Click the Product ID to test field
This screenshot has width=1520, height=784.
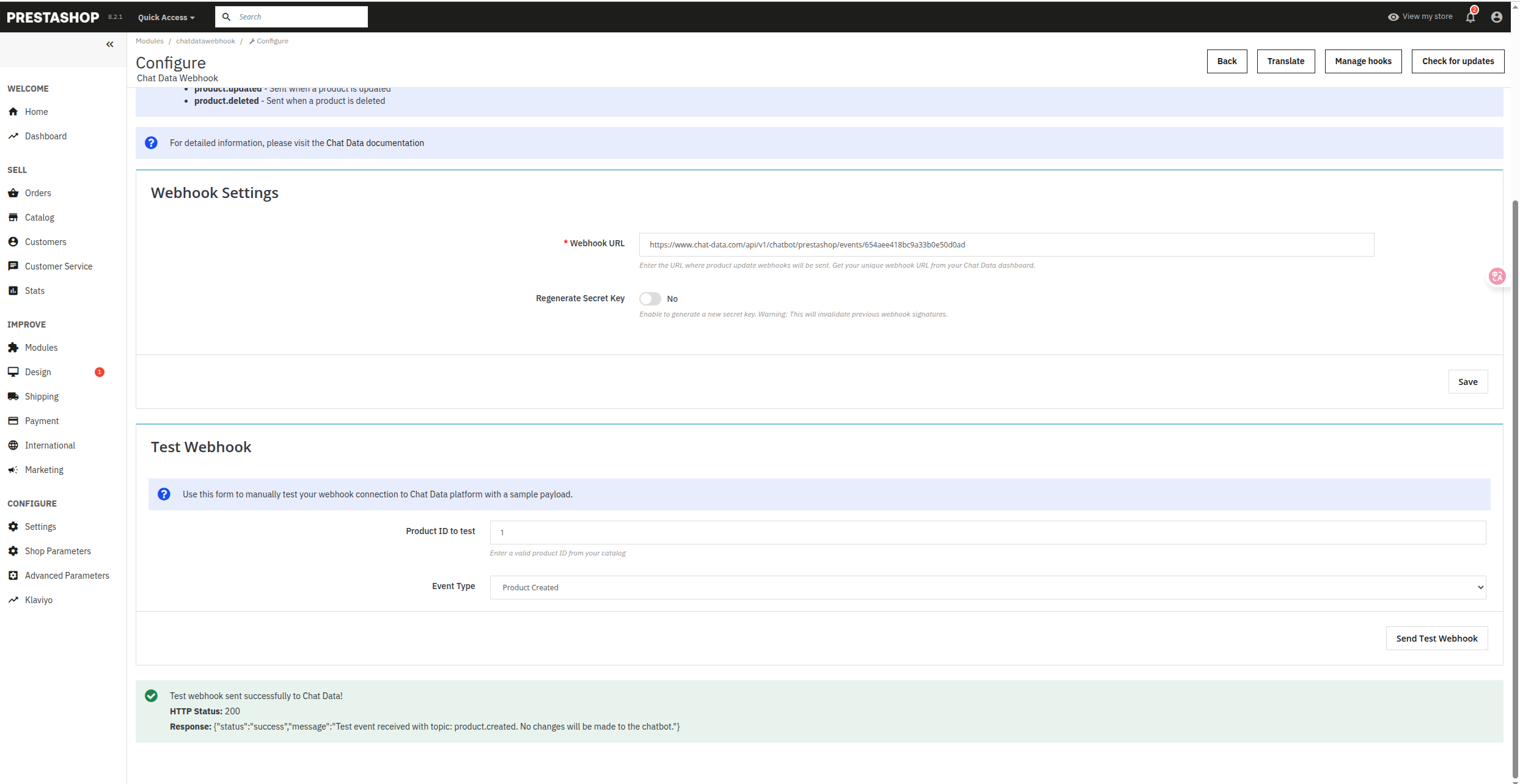[988, 532]
